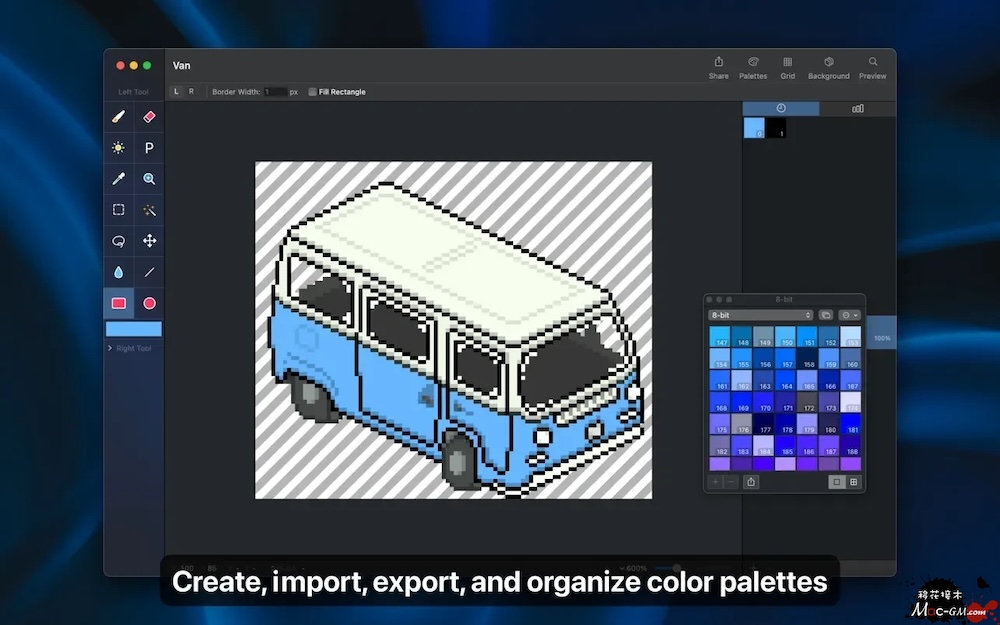
Task: Open the 8-bit palette dropdown
Action: click(761, 315)
